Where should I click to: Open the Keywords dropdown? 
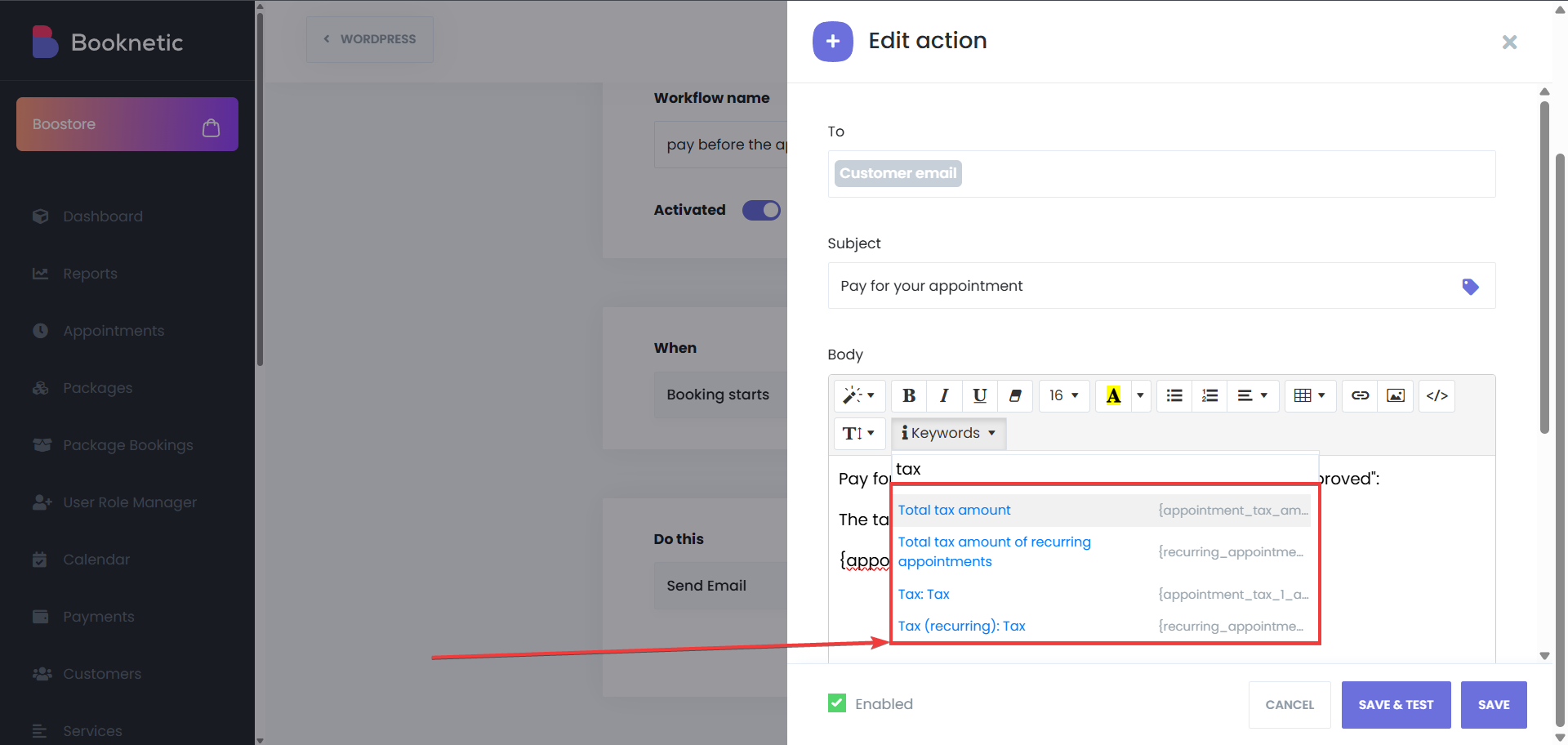pyautogui.click(x=949, y=434)
